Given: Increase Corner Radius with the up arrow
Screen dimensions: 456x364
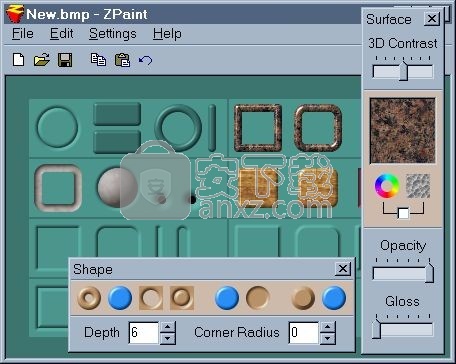Looking at the screenshot, I should (x=328, y=327).
